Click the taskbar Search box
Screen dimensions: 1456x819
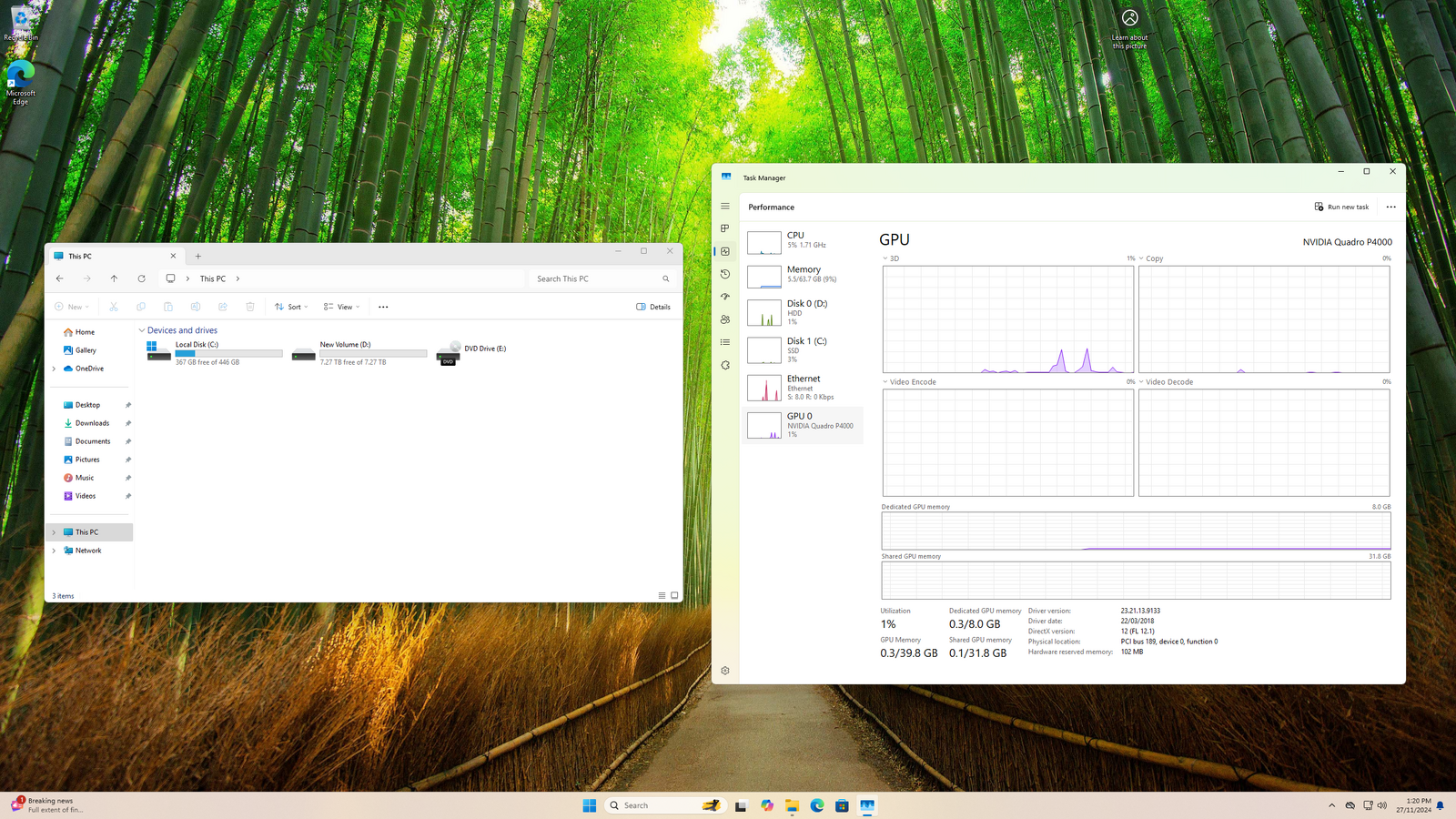point(664,805)
